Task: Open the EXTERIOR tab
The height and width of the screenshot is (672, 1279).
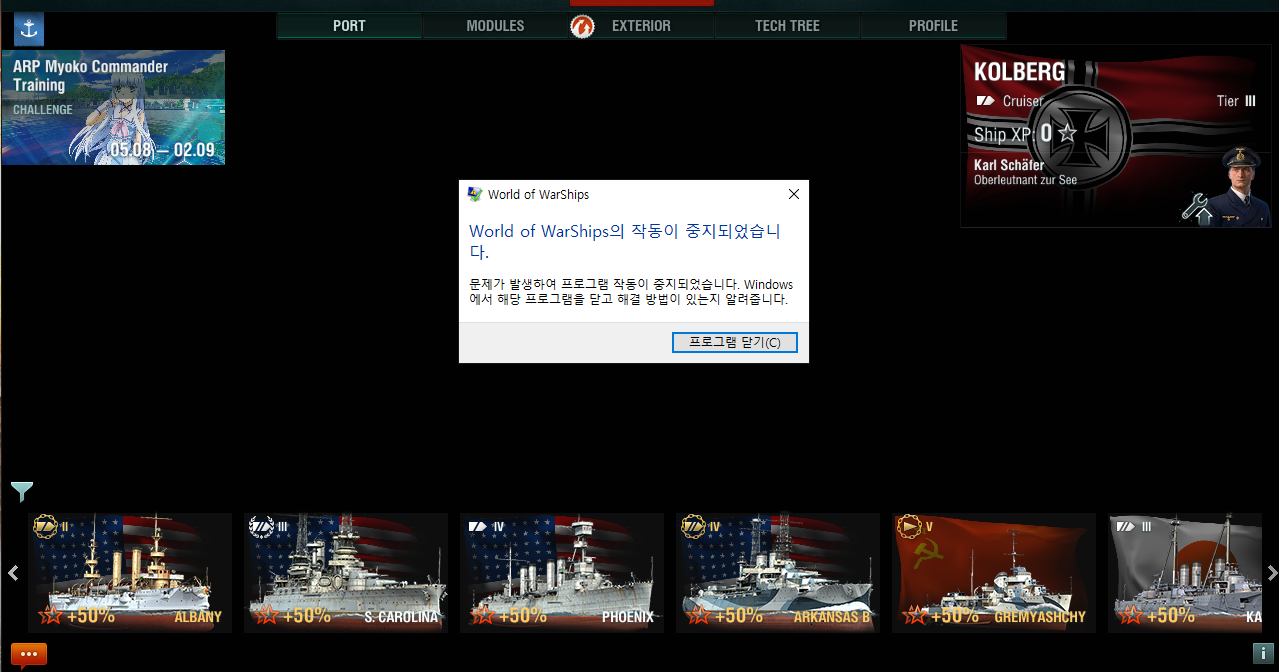Action: click(641, 26)
